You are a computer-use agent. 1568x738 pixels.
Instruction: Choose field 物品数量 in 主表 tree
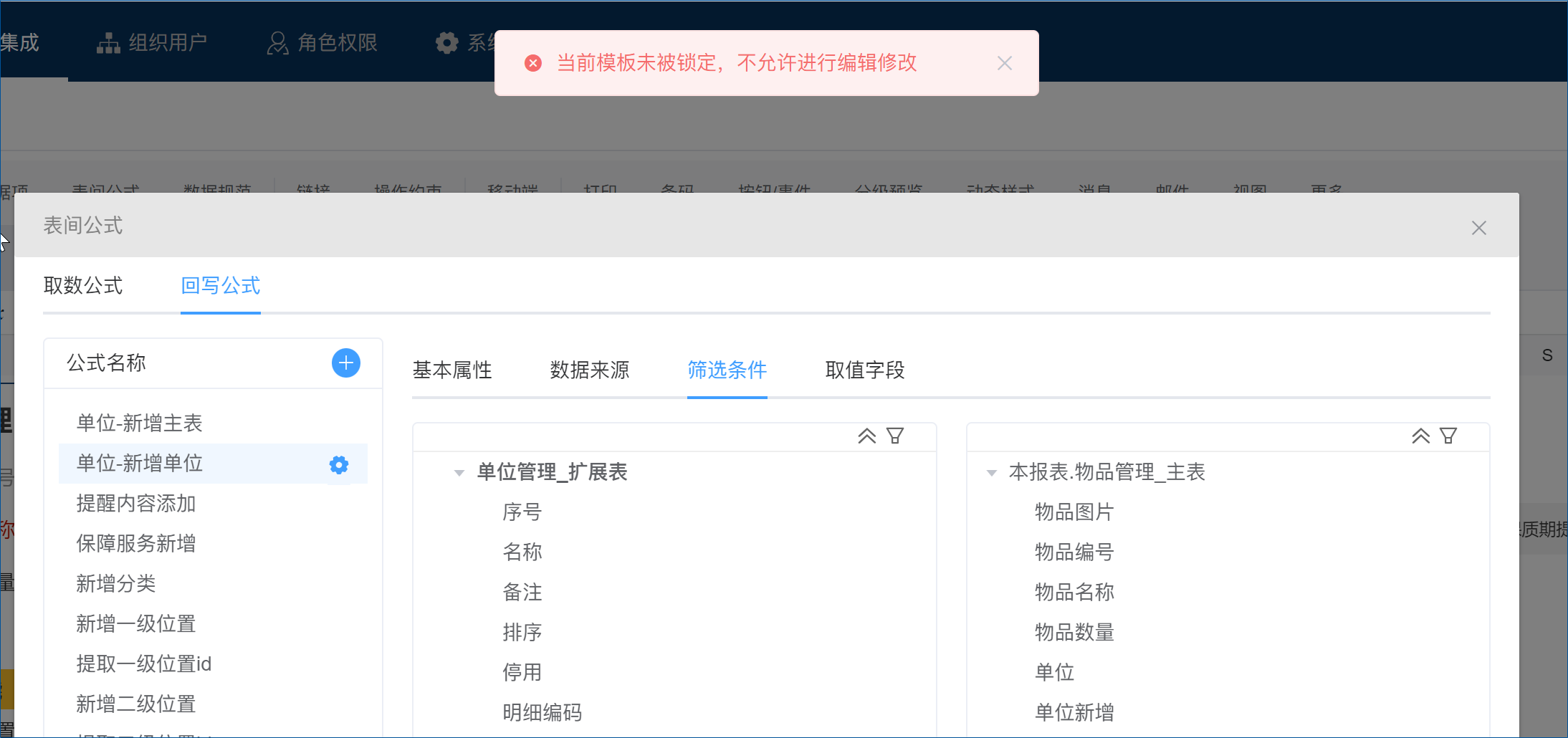[1074, 633]
